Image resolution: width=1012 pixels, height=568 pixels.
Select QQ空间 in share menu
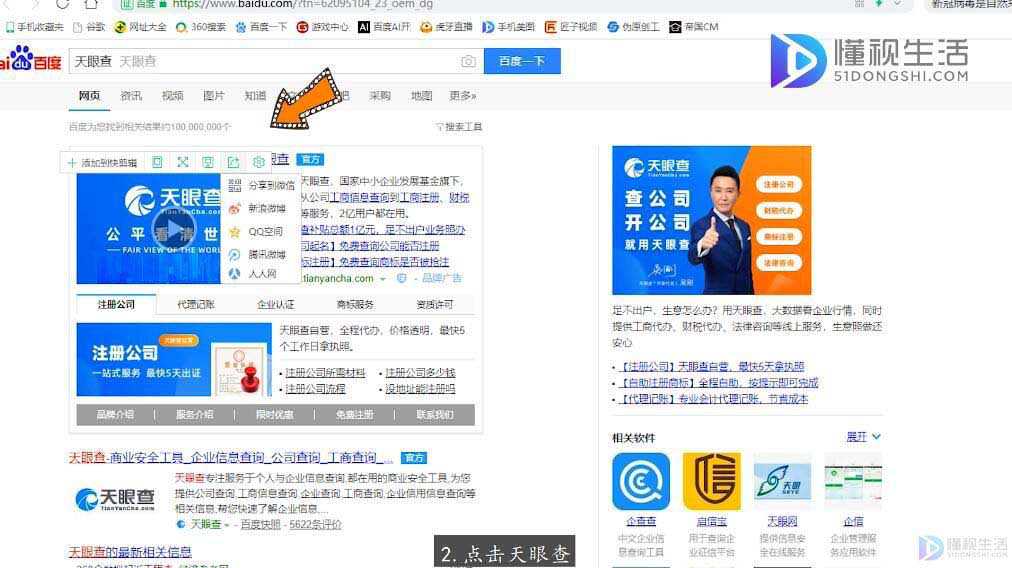coord(256,232)
